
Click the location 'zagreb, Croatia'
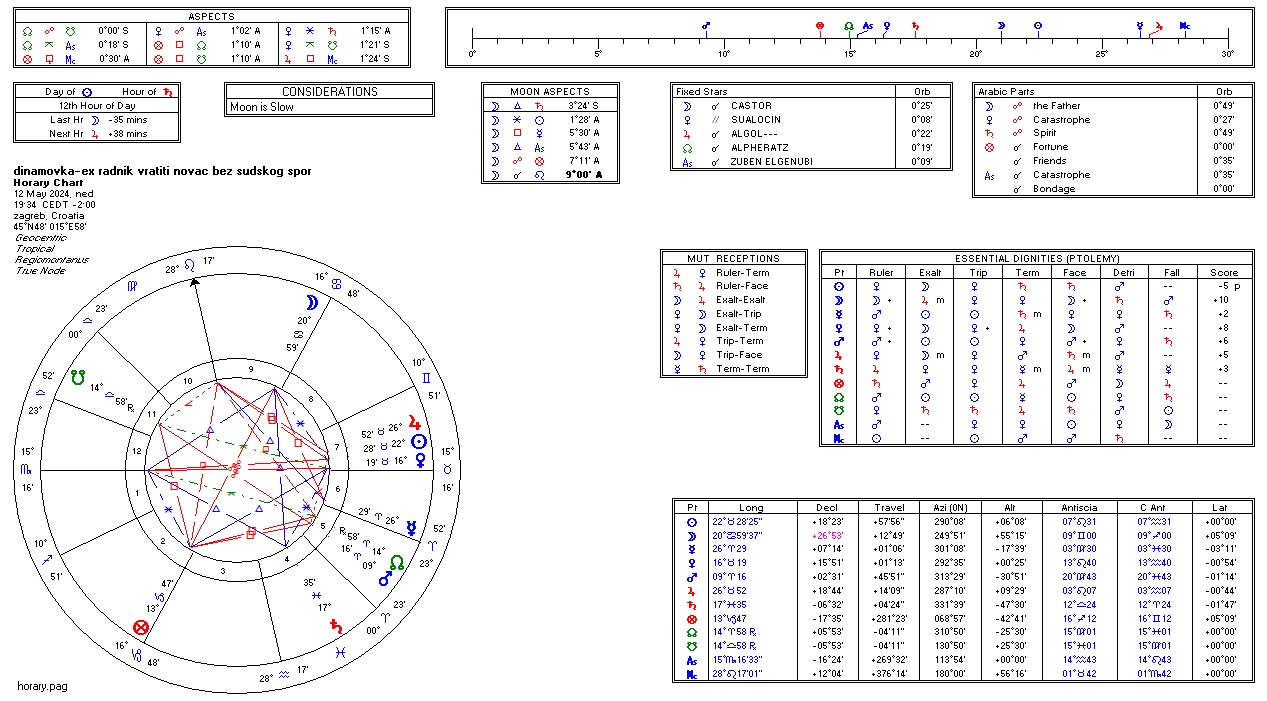click(50, 216)
